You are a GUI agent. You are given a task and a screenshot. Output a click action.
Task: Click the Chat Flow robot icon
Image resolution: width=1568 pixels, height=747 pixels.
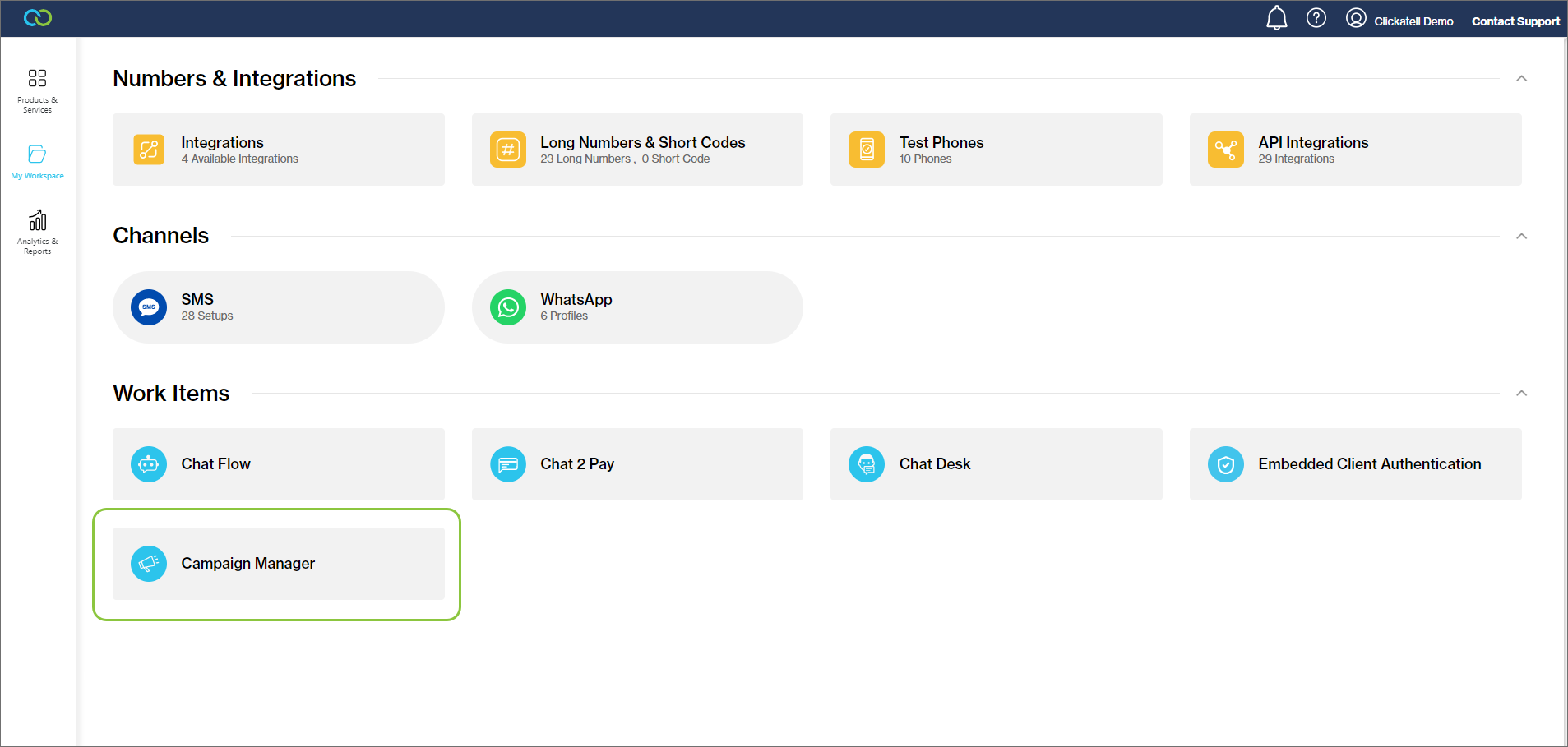(x=149, y=464)
